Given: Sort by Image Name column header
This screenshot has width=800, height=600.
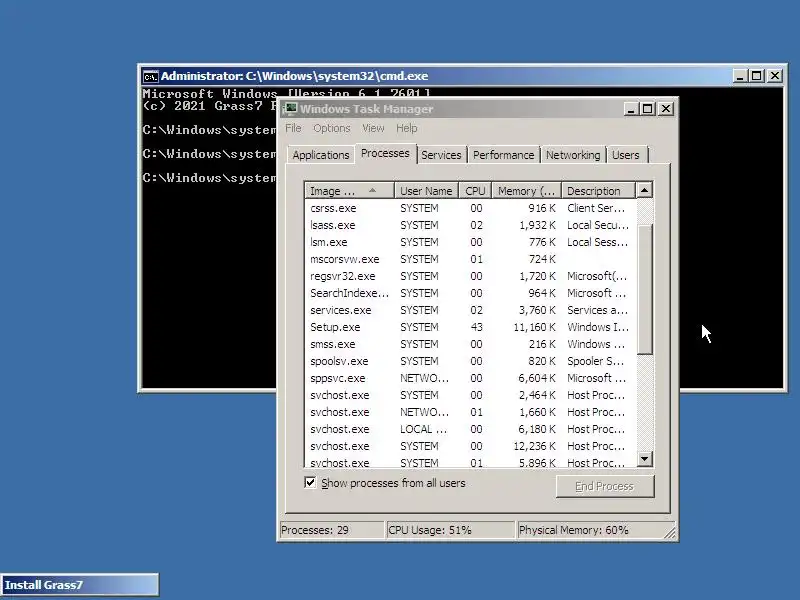Looking at the screenshot, I should [349, 191].
